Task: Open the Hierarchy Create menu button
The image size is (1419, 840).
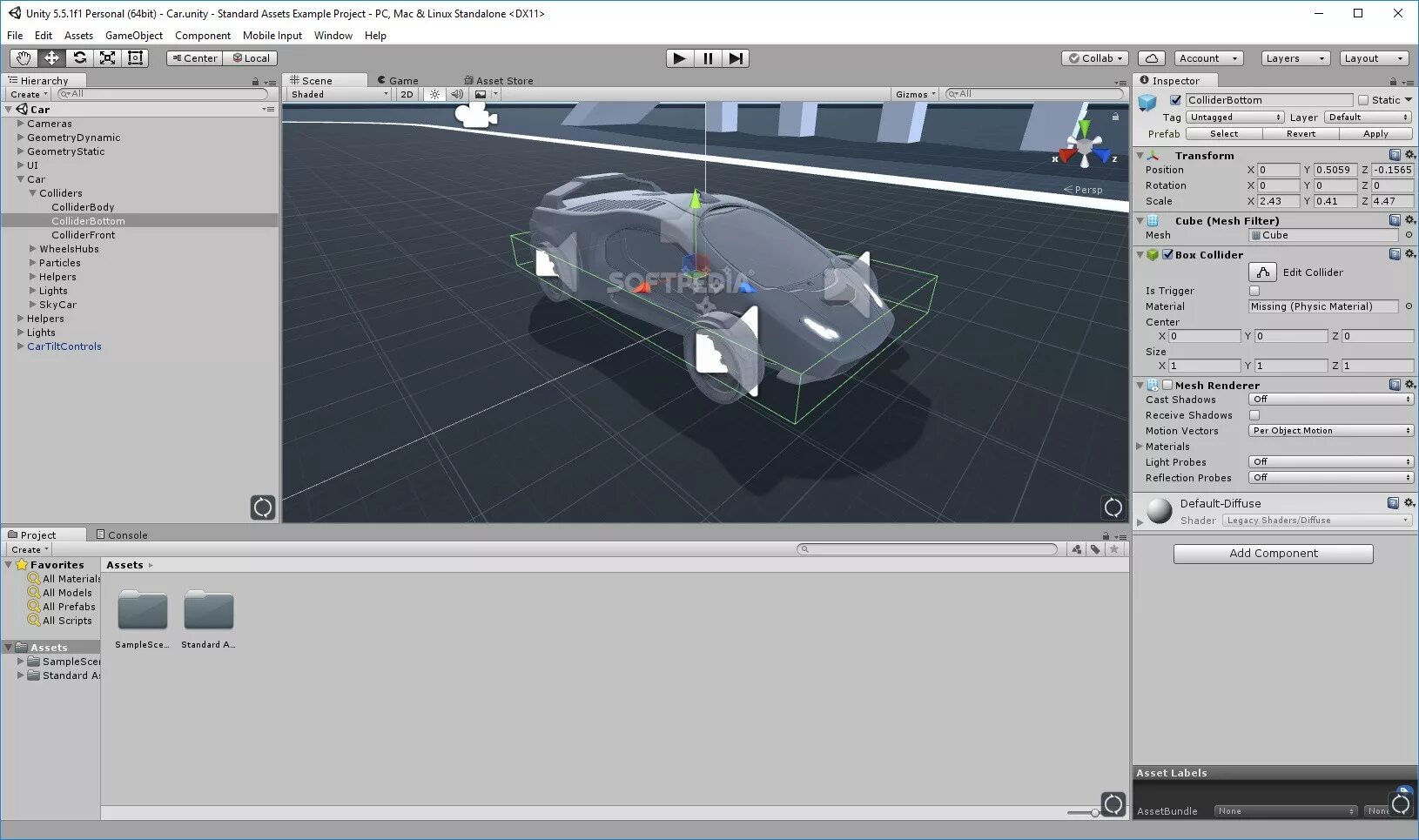Action: [29, 94]
